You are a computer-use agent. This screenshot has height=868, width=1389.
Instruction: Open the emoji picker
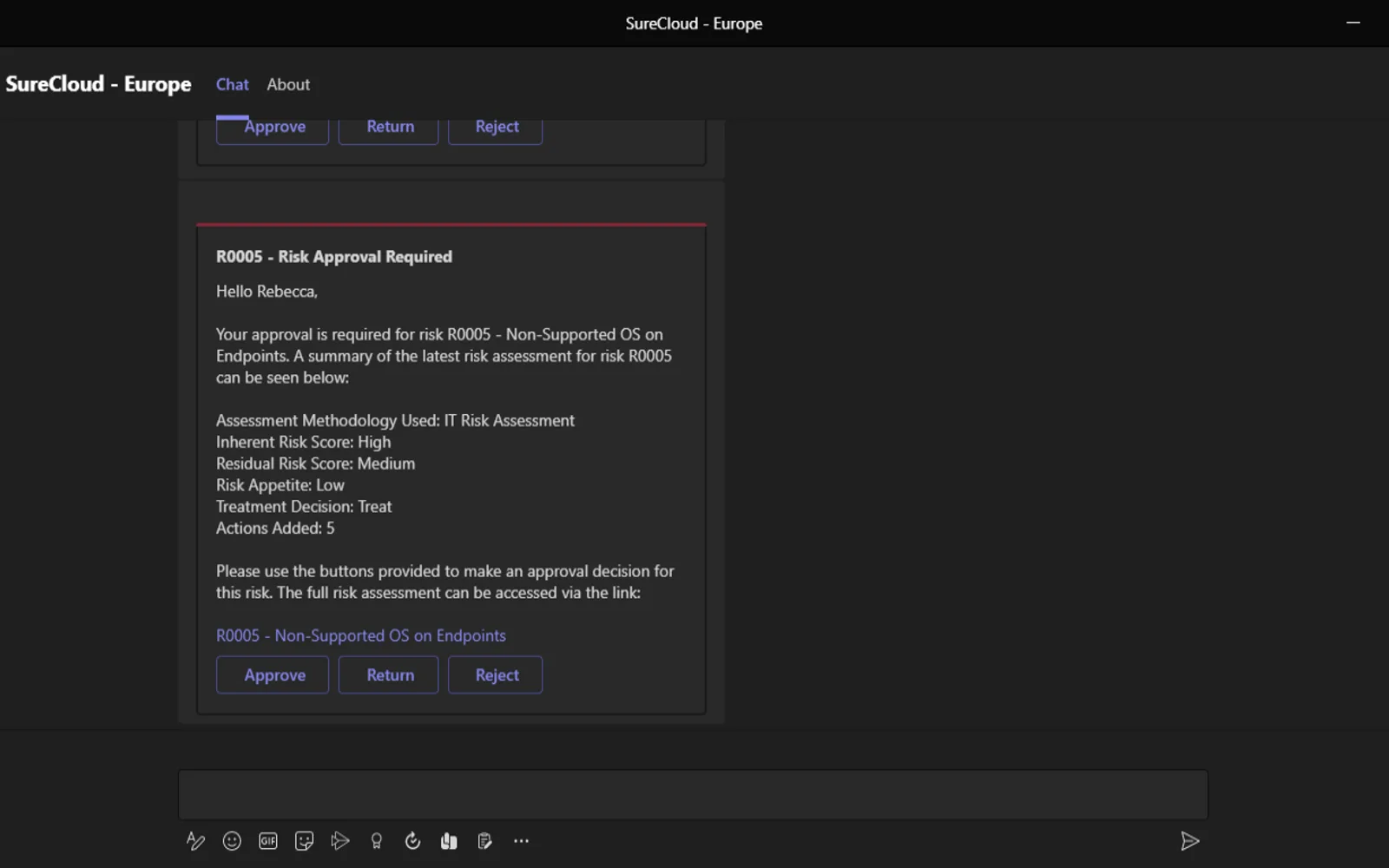(x=232, y=841)
